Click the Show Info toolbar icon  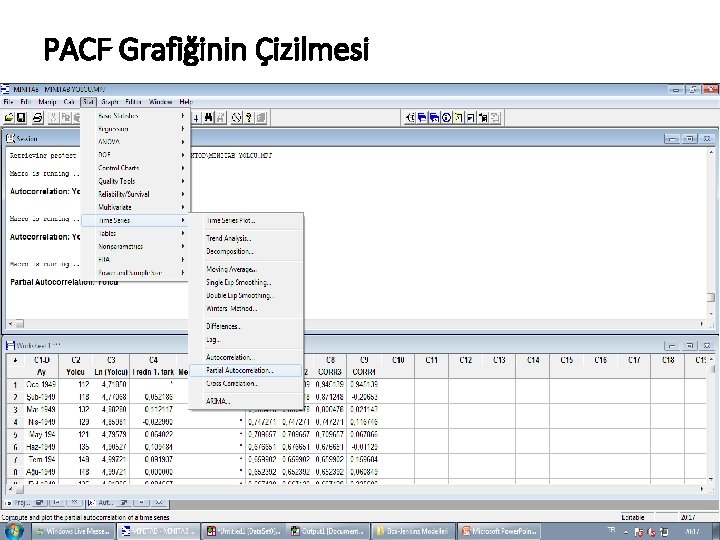[x=446, y=118]
